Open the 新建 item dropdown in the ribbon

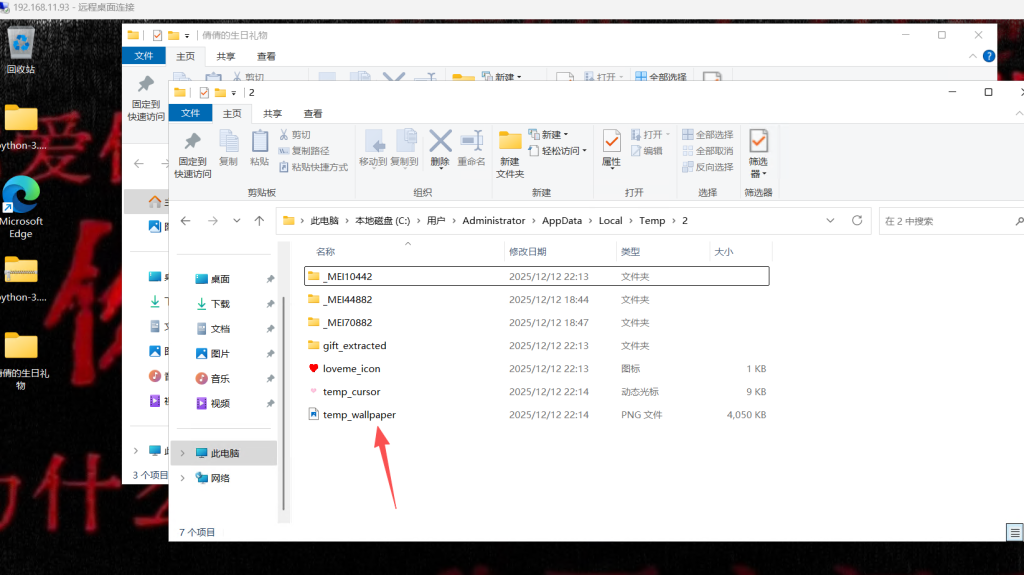[x=555, y=135]
